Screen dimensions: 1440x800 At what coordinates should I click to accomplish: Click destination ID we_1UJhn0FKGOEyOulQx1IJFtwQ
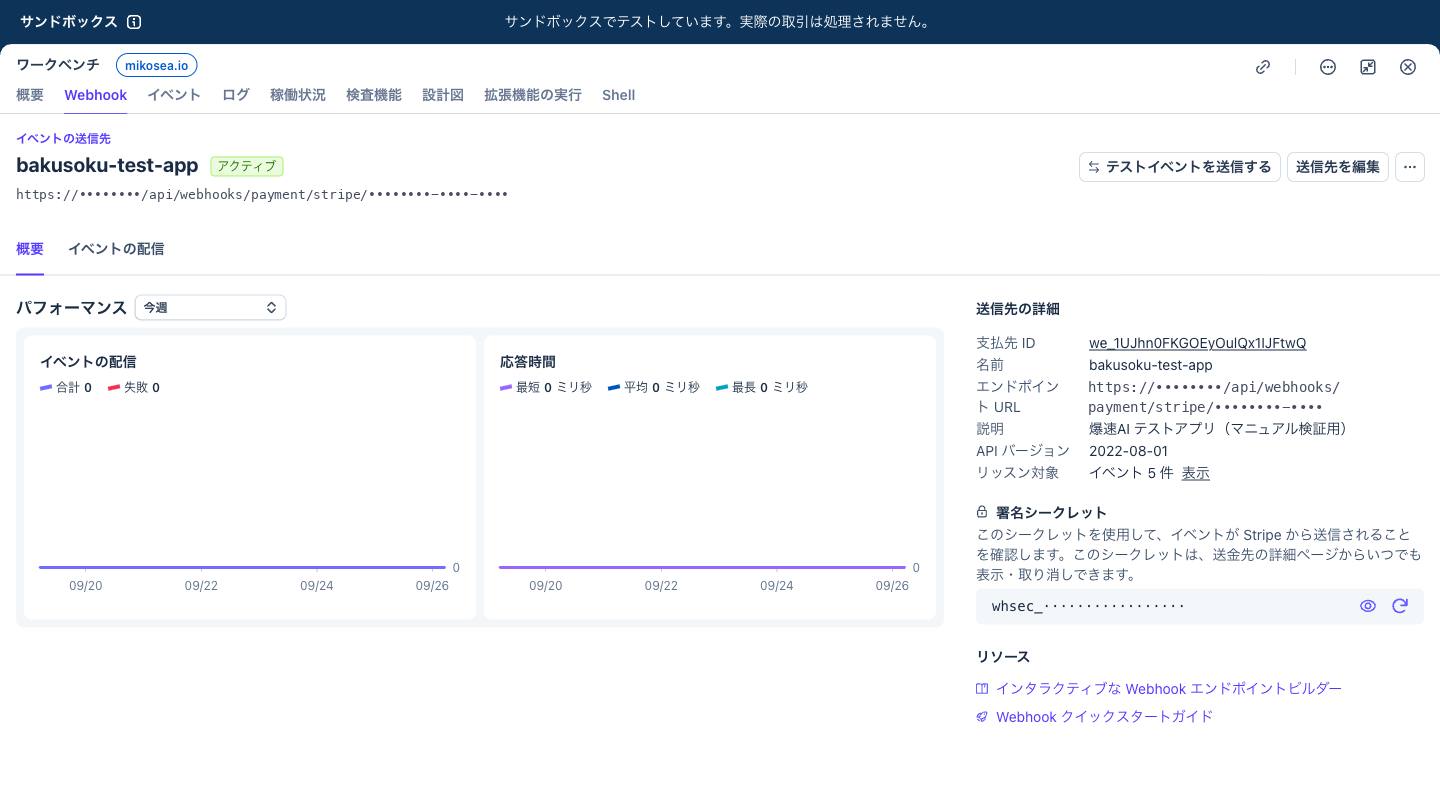(1198, 343)
